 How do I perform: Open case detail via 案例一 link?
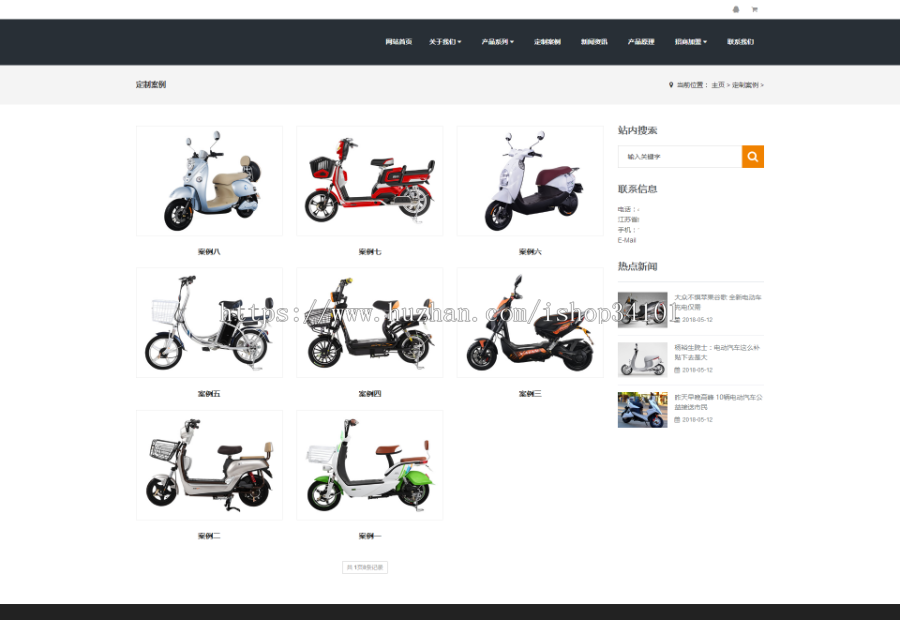point(369,535)
